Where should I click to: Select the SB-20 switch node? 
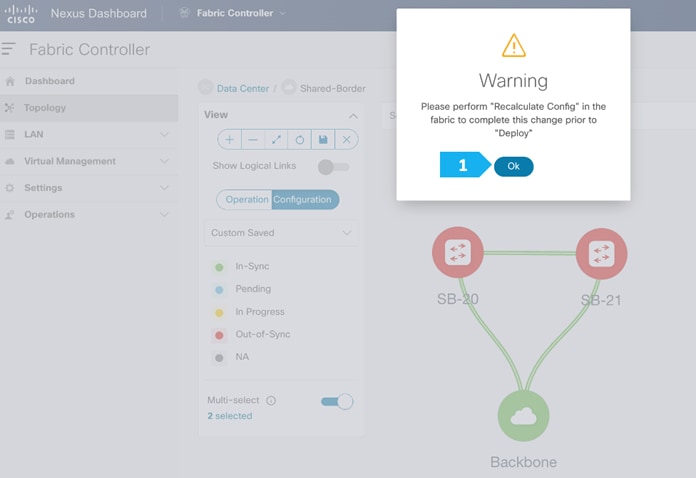[x=458, y=253]
